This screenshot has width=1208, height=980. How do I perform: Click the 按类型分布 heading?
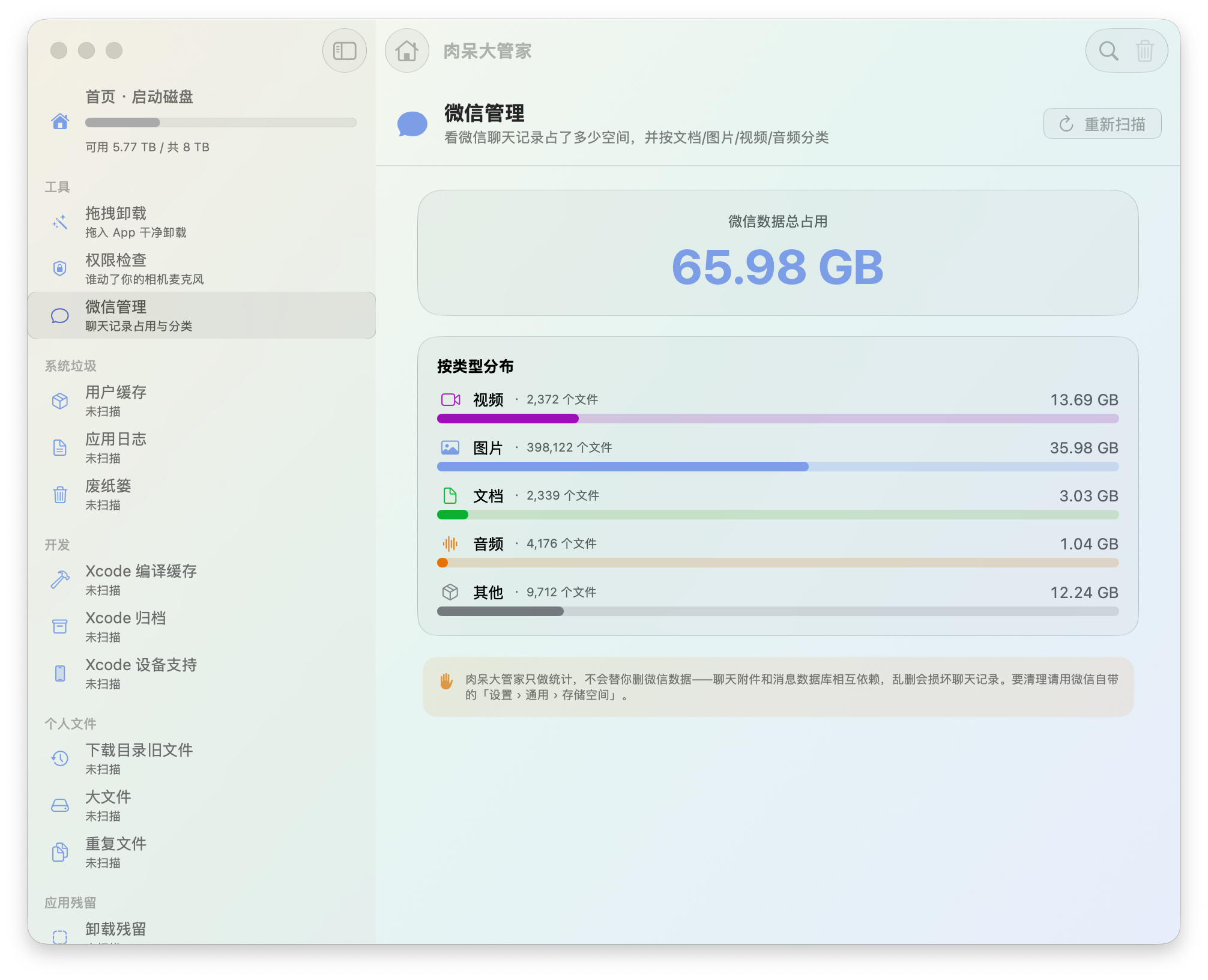click(x=475, y=366)
